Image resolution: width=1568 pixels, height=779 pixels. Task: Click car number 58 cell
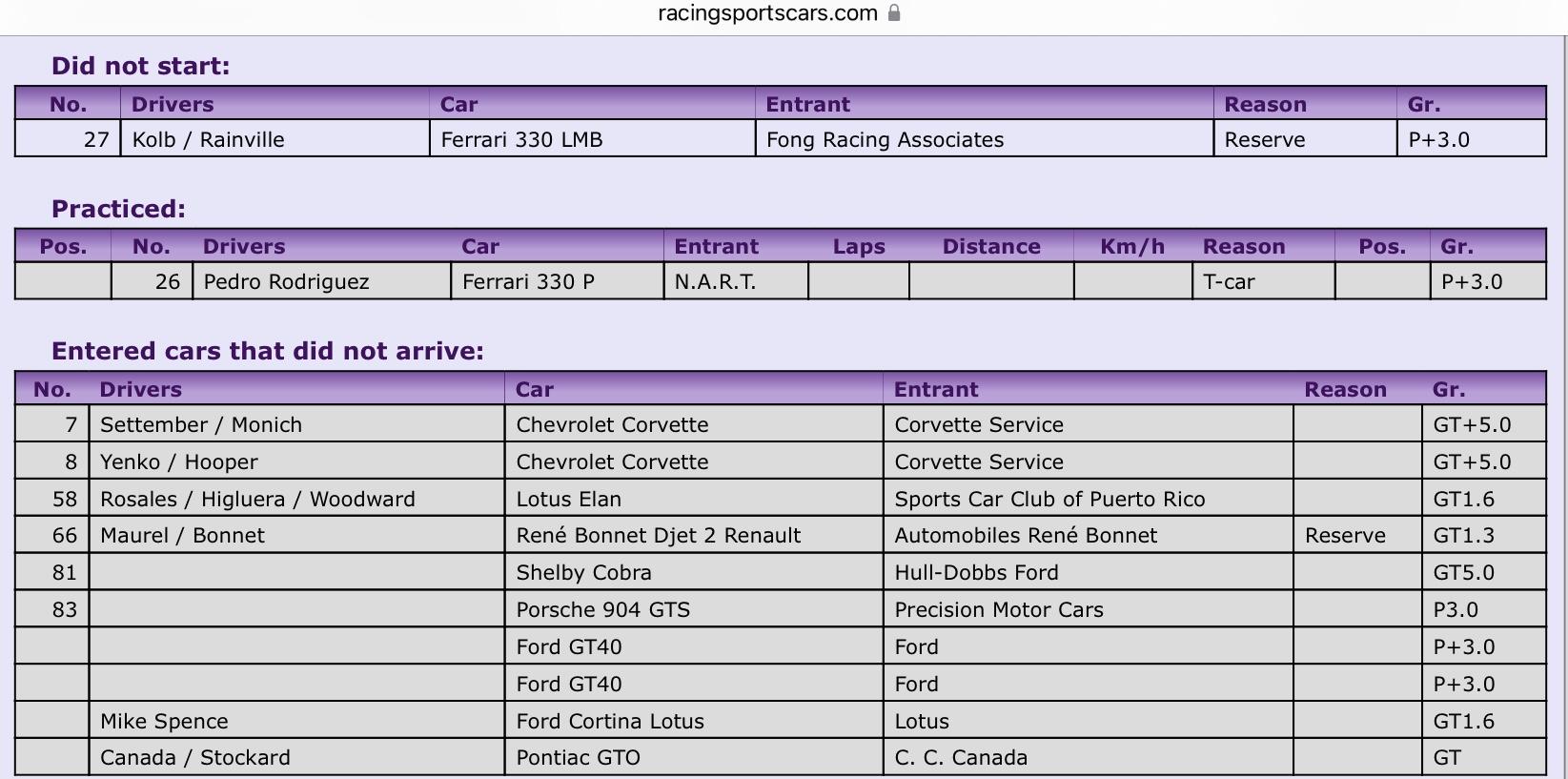coord(52,499)
